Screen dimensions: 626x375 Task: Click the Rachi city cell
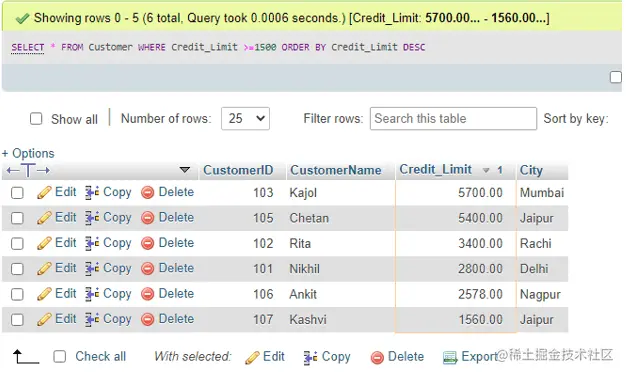point(542,244)
